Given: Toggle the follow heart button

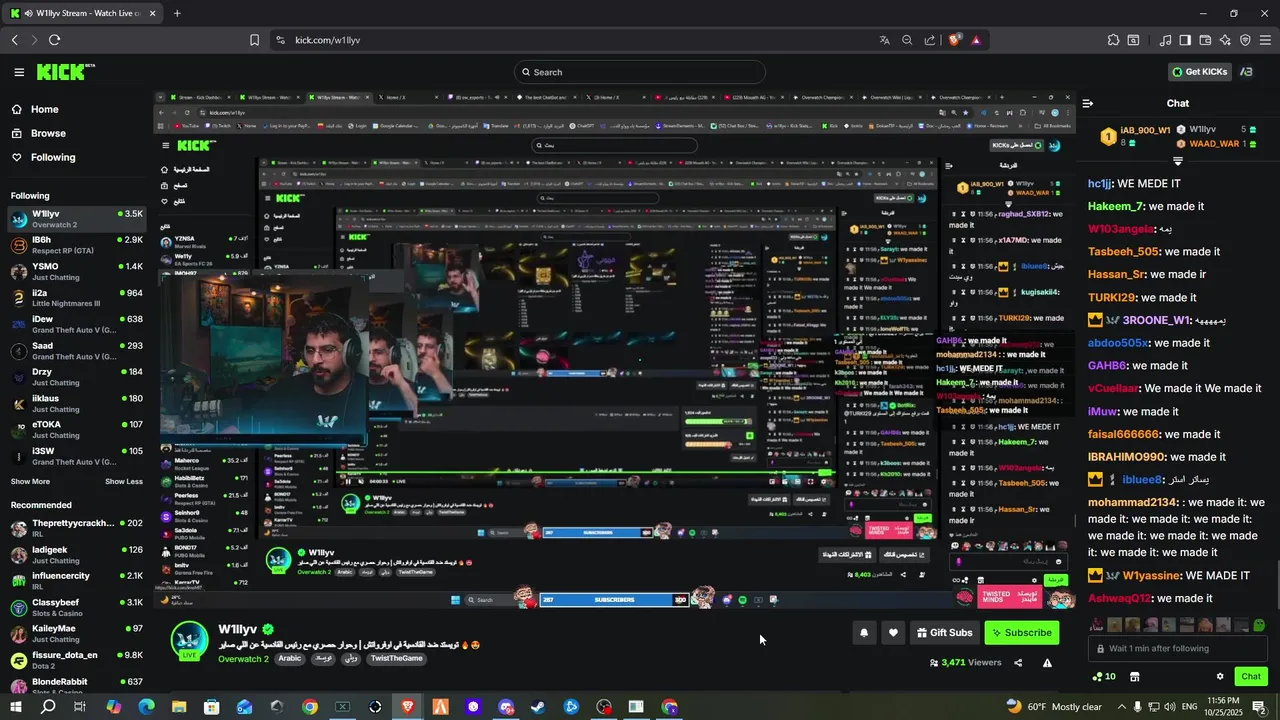Looking at the screenshot, I should pos(893,632).
